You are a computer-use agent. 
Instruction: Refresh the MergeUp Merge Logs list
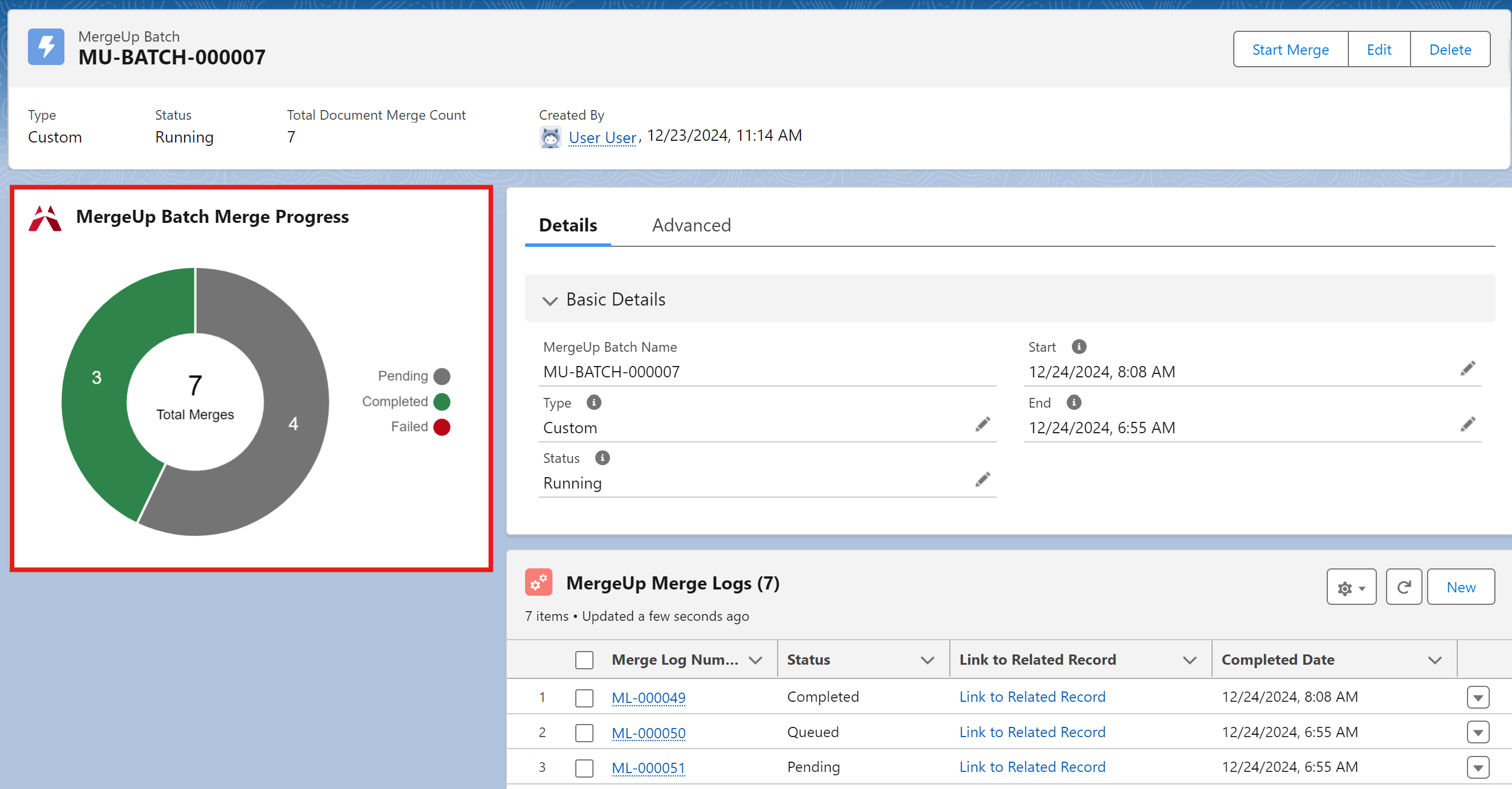coord(1403,587)
